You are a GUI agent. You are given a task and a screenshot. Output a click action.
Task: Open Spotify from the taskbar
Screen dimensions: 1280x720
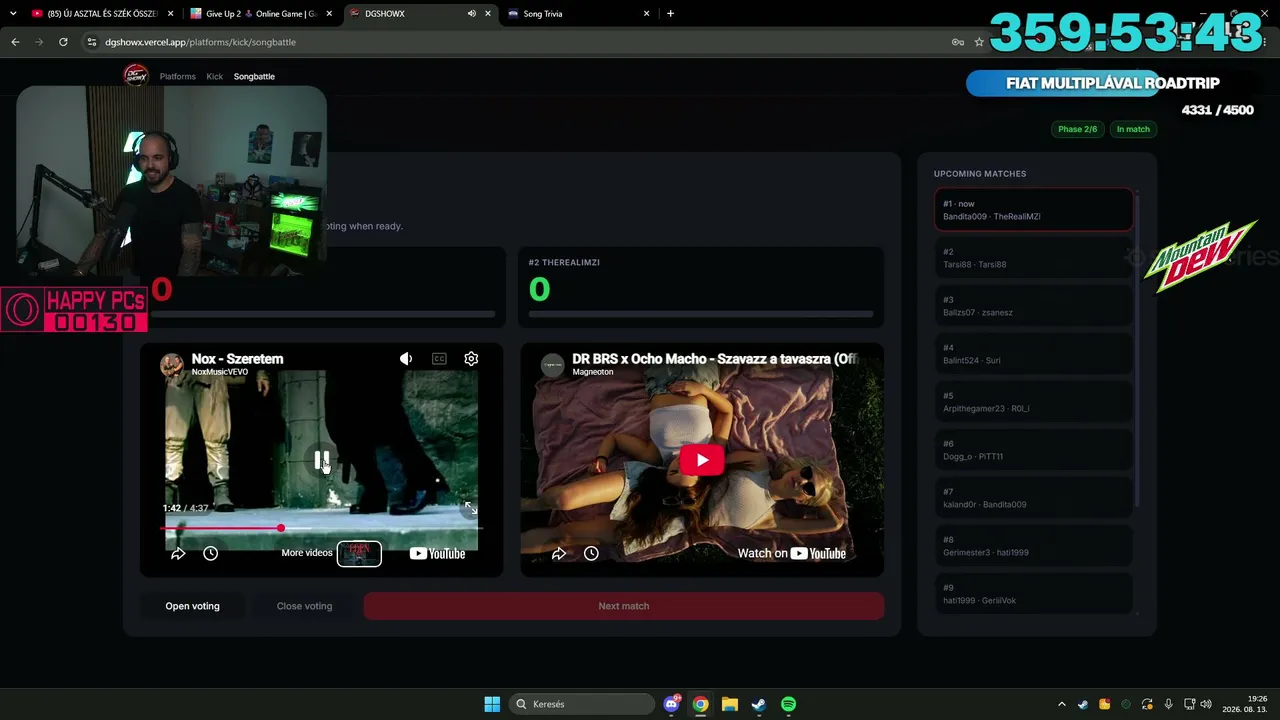[788, 704]
